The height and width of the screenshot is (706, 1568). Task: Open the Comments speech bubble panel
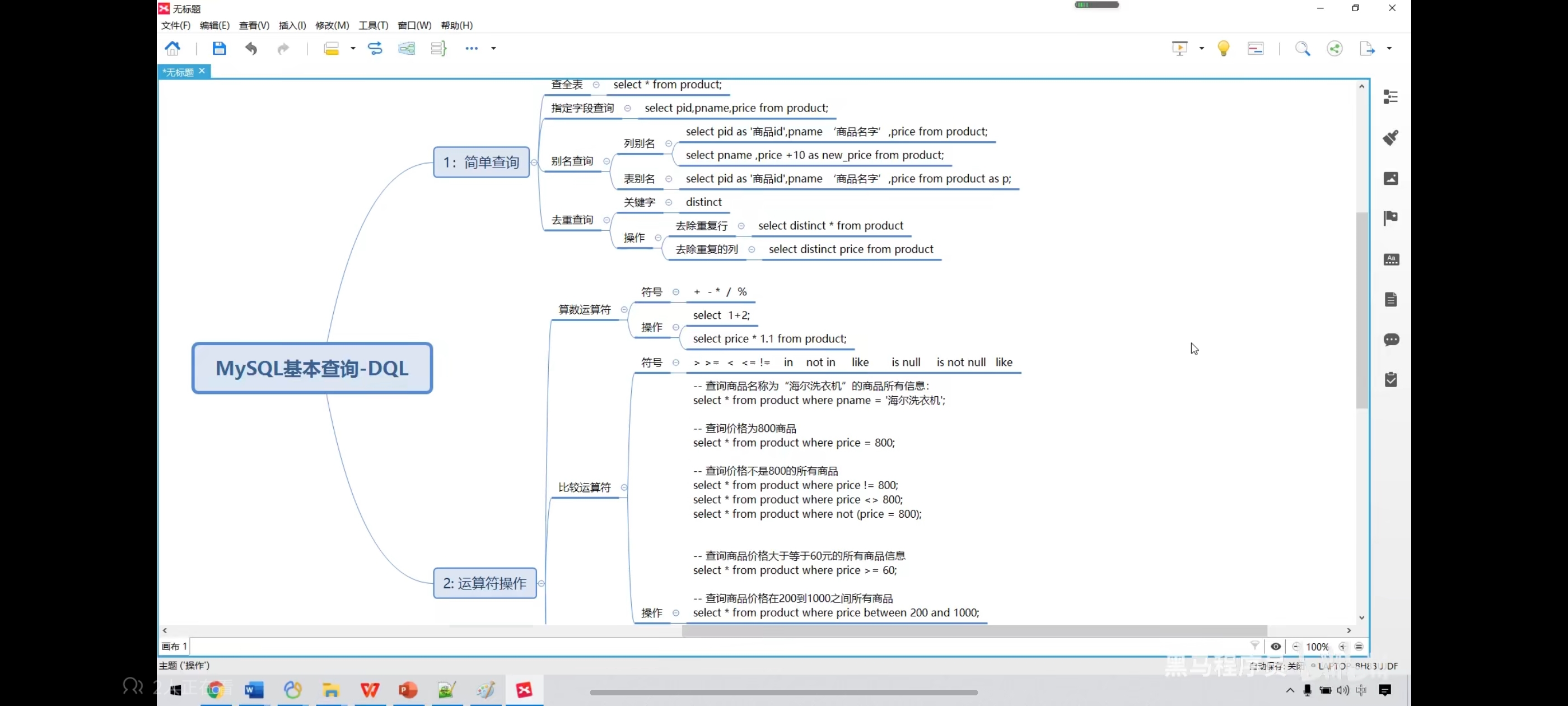click(x=1390, y=340)
